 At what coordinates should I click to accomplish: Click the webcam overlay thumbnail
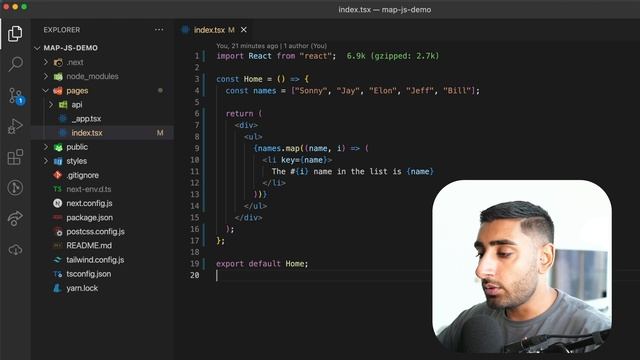click(x=522, y=266)
